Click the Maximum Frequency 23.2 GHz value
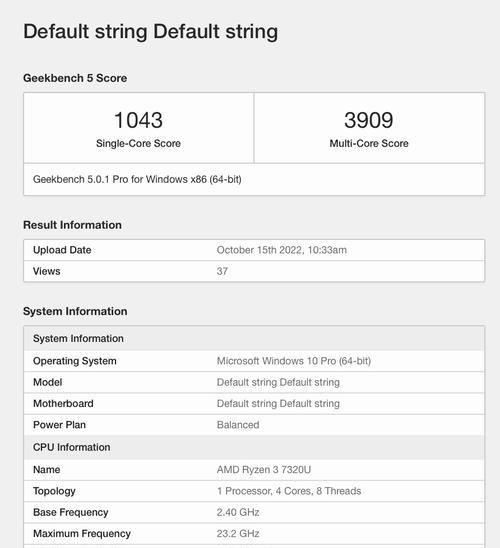Screen dimensions: 500x548 coord(238,534)
